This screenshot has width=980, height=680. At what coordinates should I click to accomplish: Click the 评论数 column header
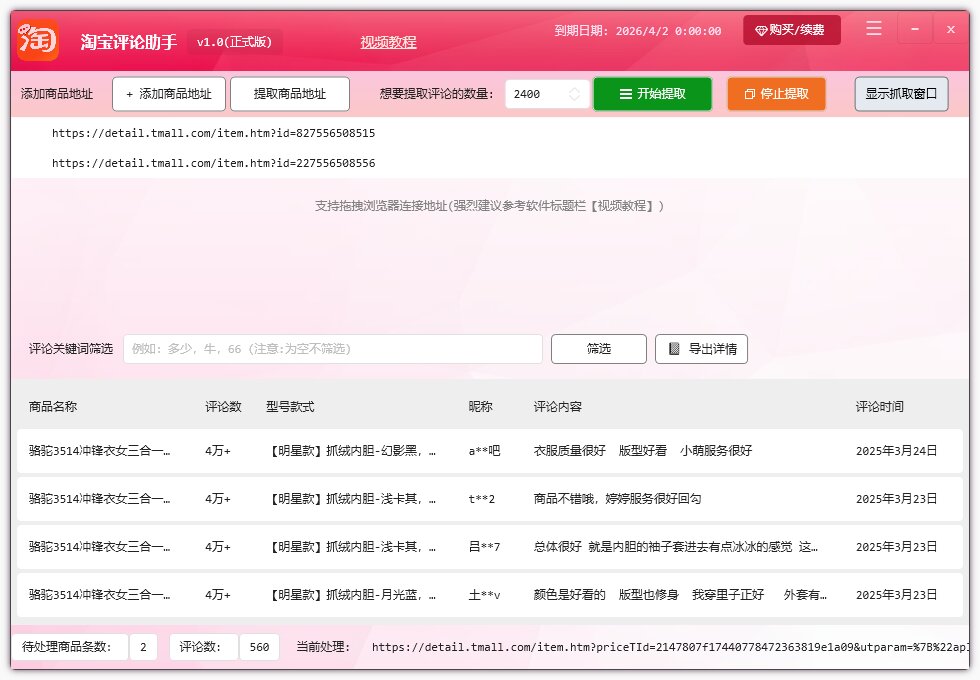tap(223, 407)
